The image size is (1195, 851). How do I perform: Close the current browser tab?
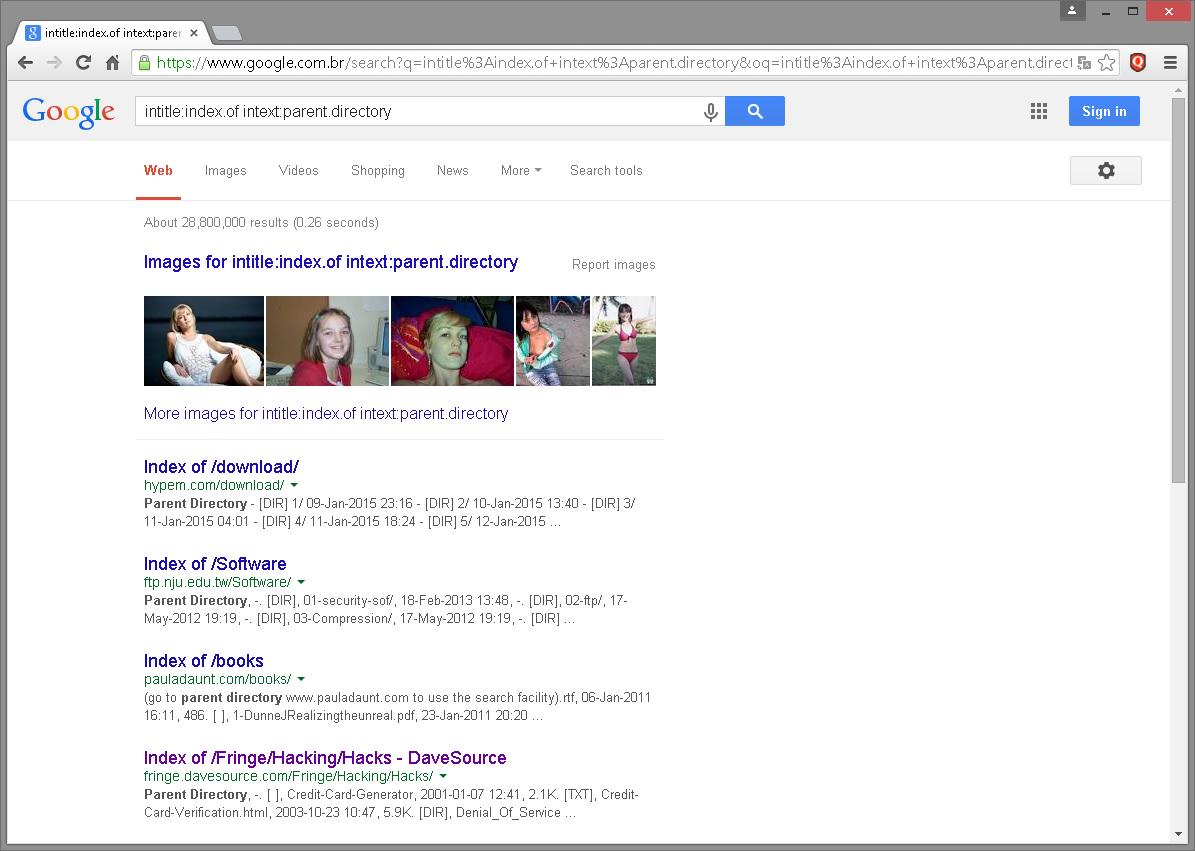click(194, 33)
